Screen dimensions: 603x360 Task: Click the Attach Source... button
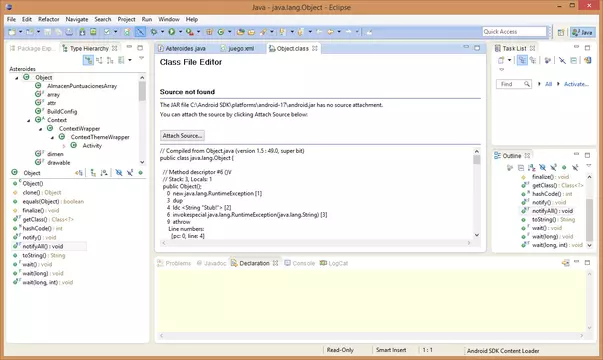tap(182, 136)
